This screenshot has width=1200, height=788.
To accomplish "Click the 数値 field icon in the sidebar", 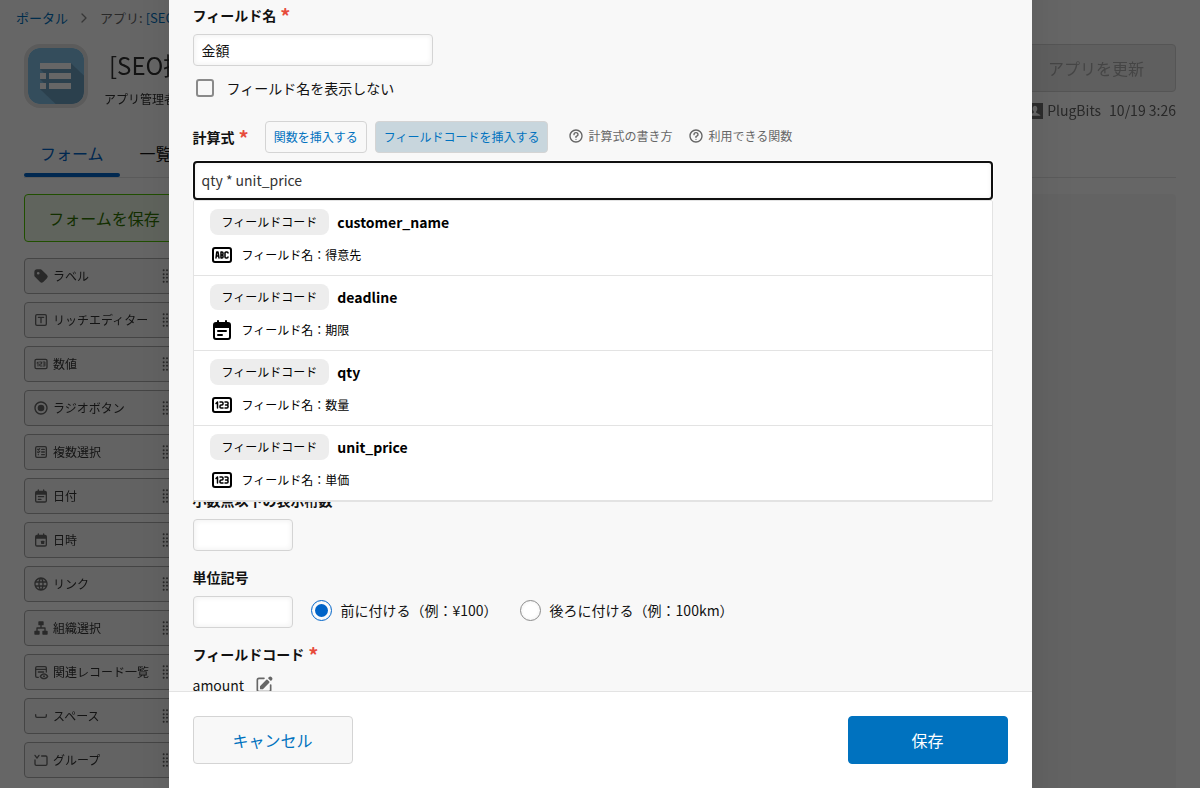I will [x=41, y=364].
